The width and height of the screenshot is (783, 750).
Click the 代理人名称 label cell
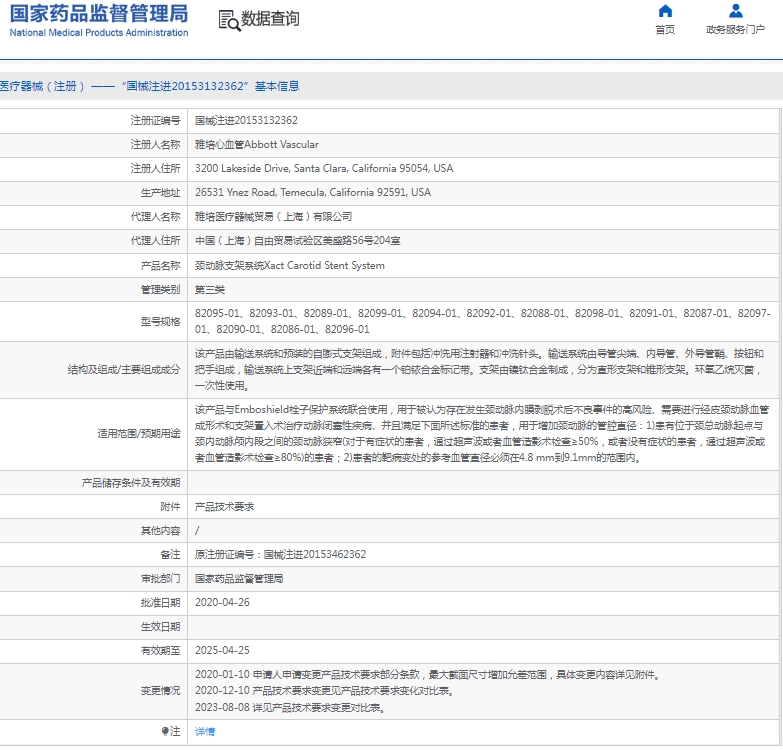[x=93, y=217]
